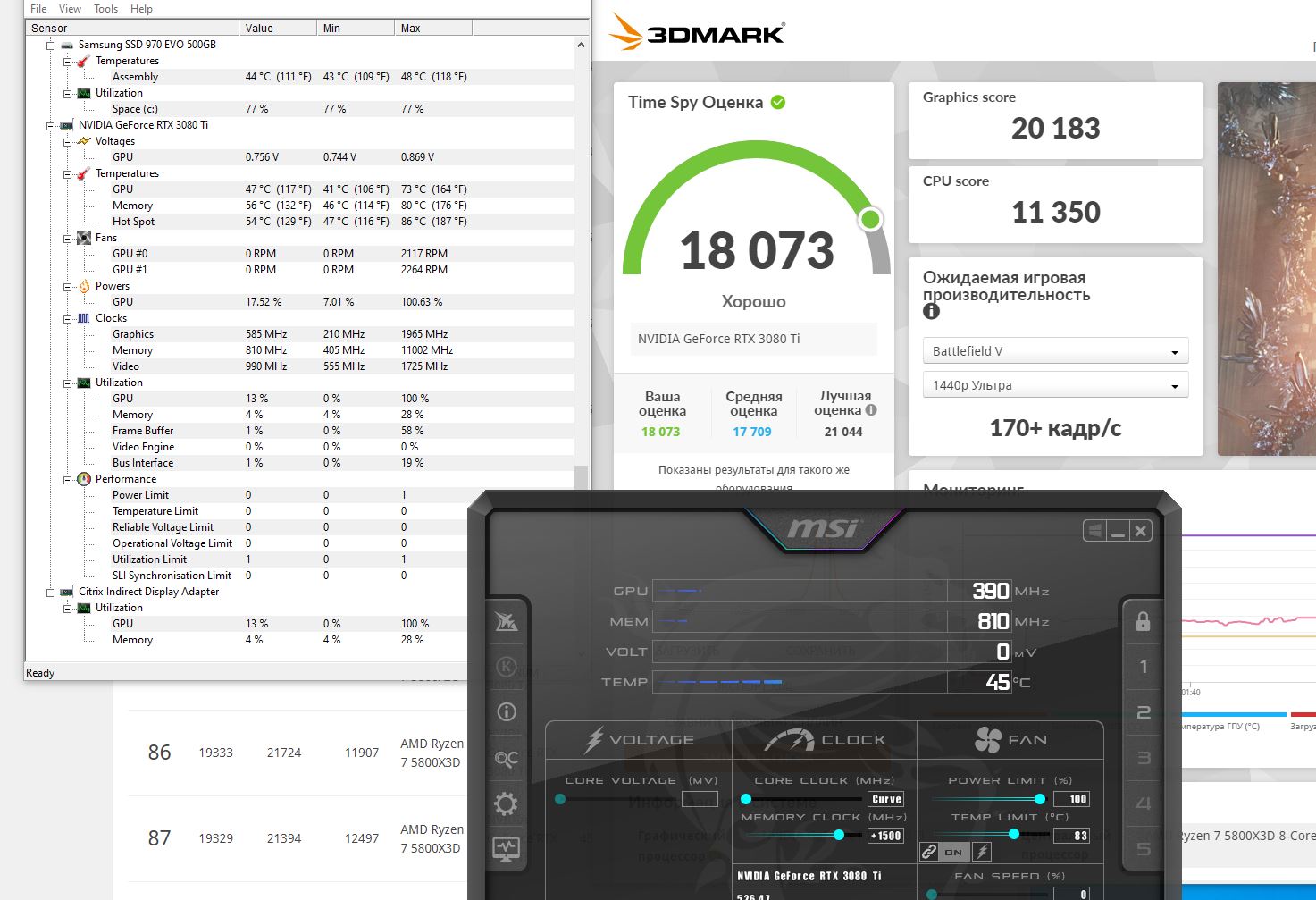The image size is (1316, 900).
Task: Open the Tools menu
Action: pos(105,9)
